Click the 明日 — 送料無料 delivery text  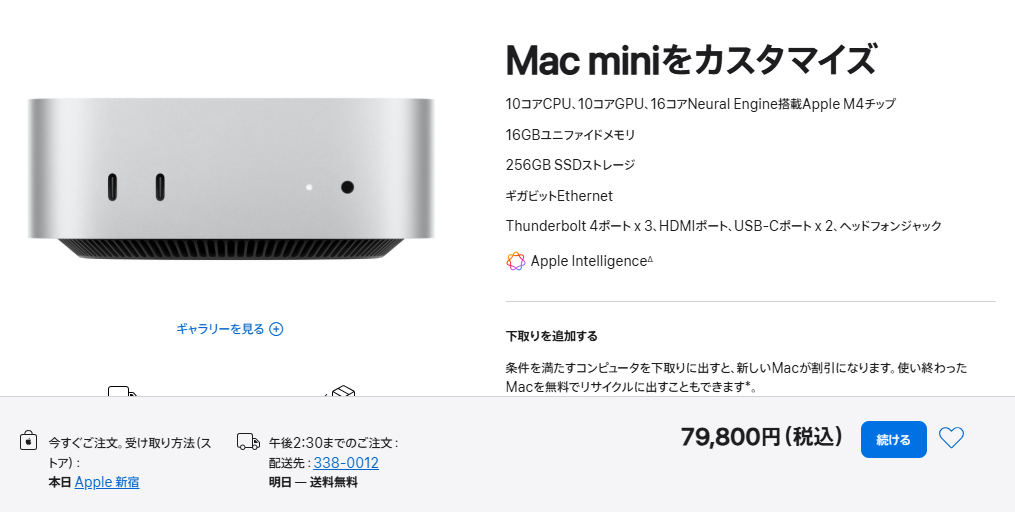pyautogui.click(x=313, y=482)
